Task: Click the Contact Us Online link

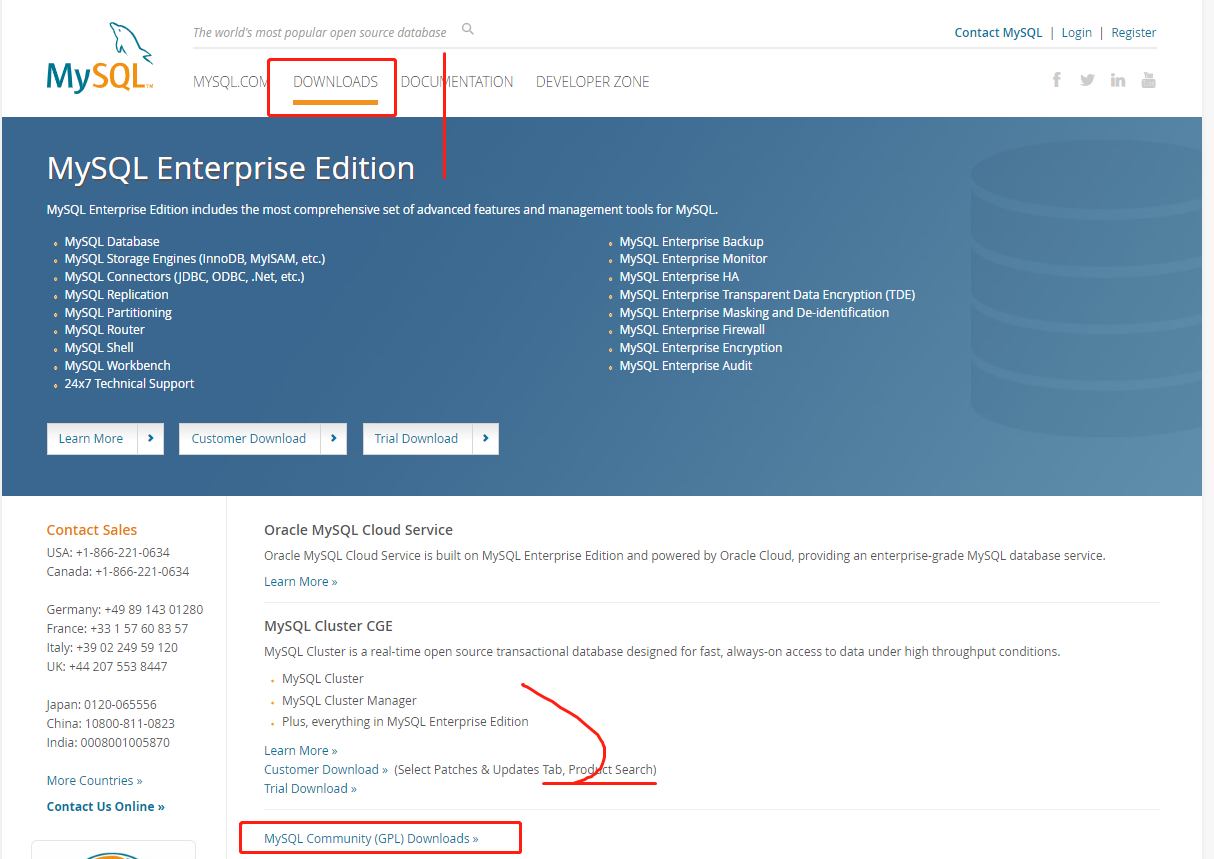Action: click(x=105, y=806)
